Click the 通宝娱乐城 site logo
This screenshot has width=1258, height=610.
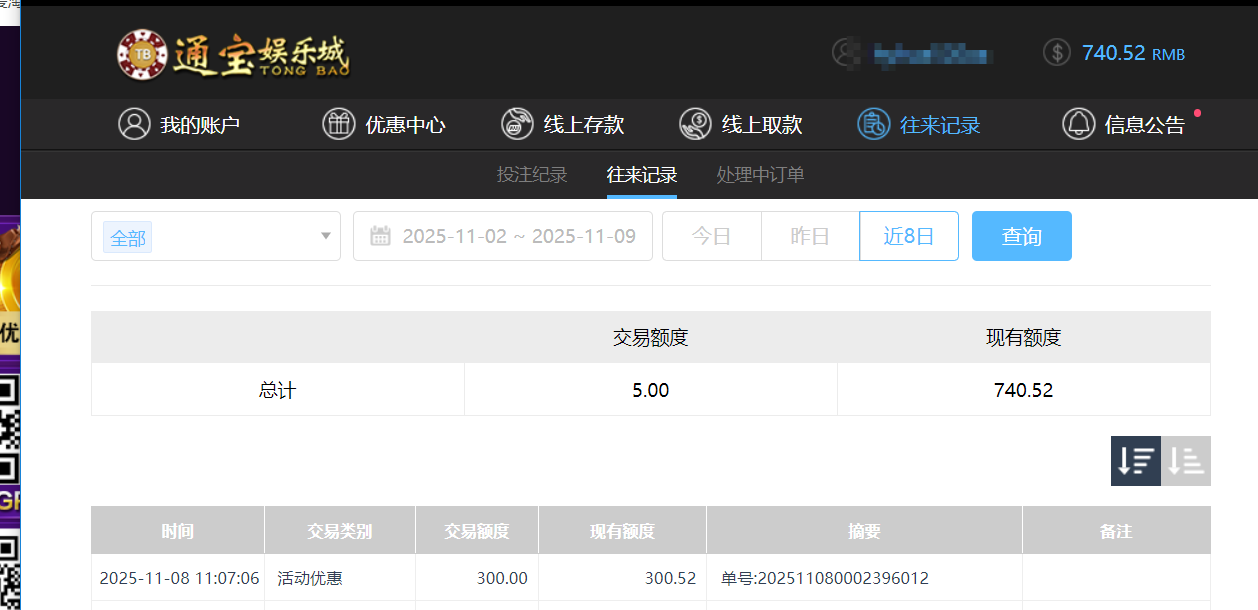[x=235, y=53]
